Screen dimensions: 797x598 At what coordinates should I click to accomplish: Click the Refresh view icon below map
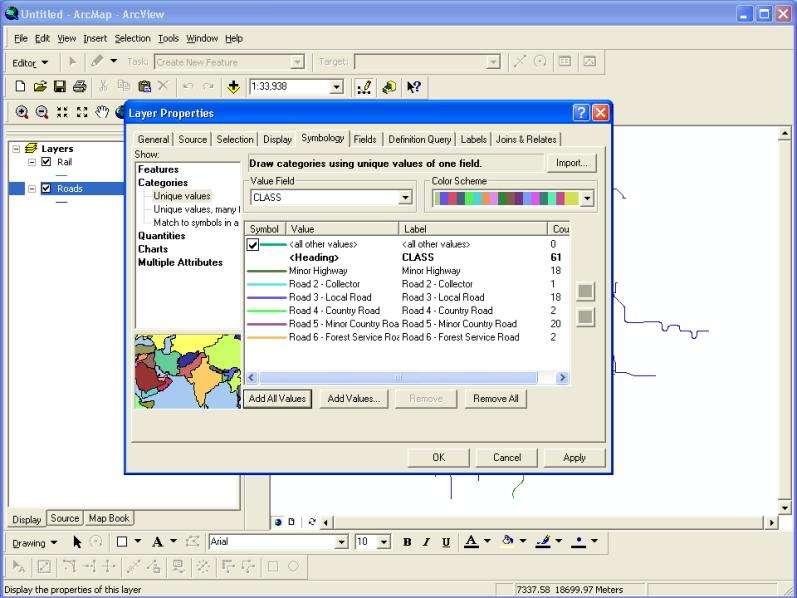pos(312,522)
